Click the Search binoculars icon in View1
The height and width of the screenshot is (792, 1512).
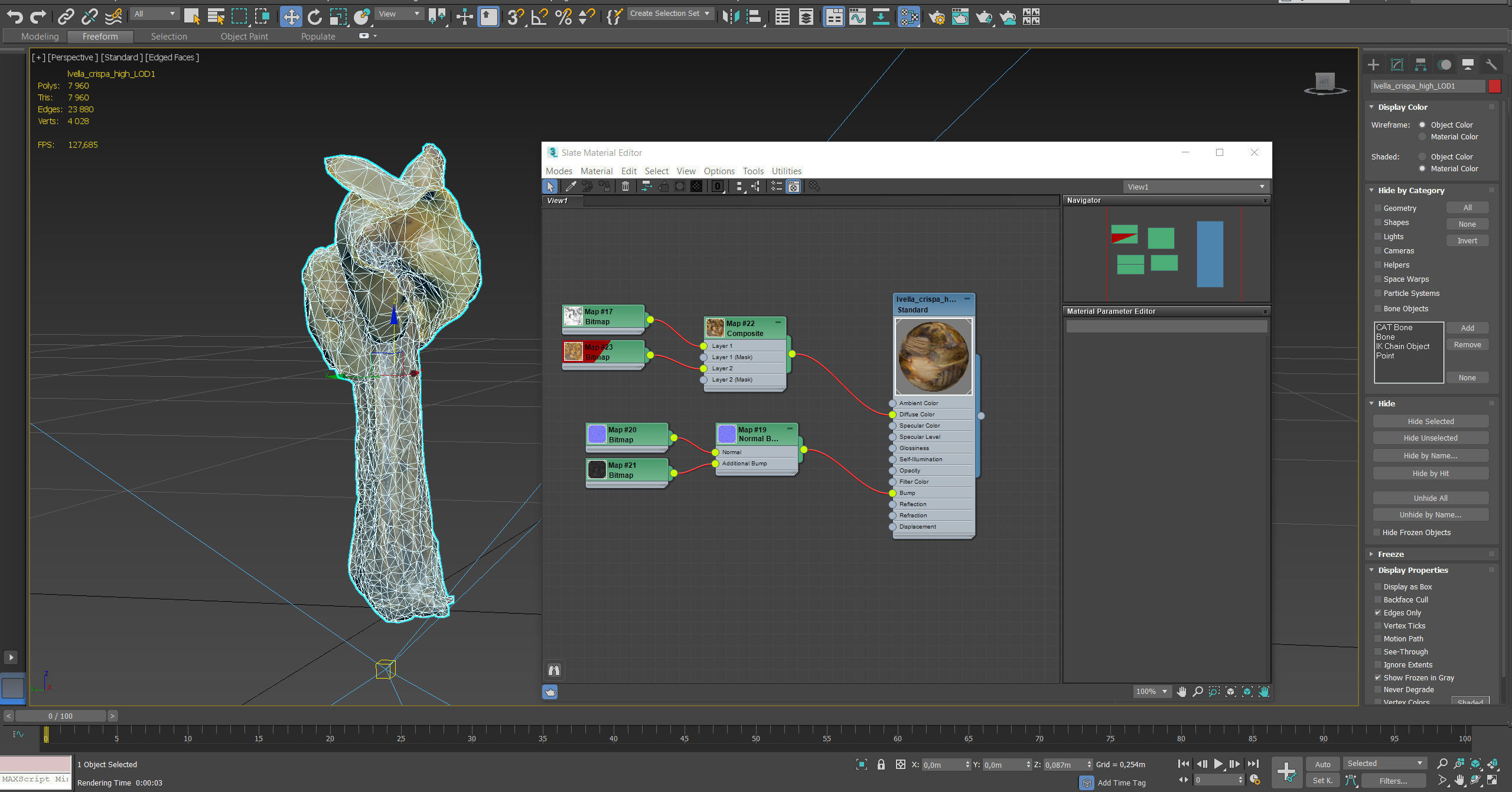click(x=554, y=670)
